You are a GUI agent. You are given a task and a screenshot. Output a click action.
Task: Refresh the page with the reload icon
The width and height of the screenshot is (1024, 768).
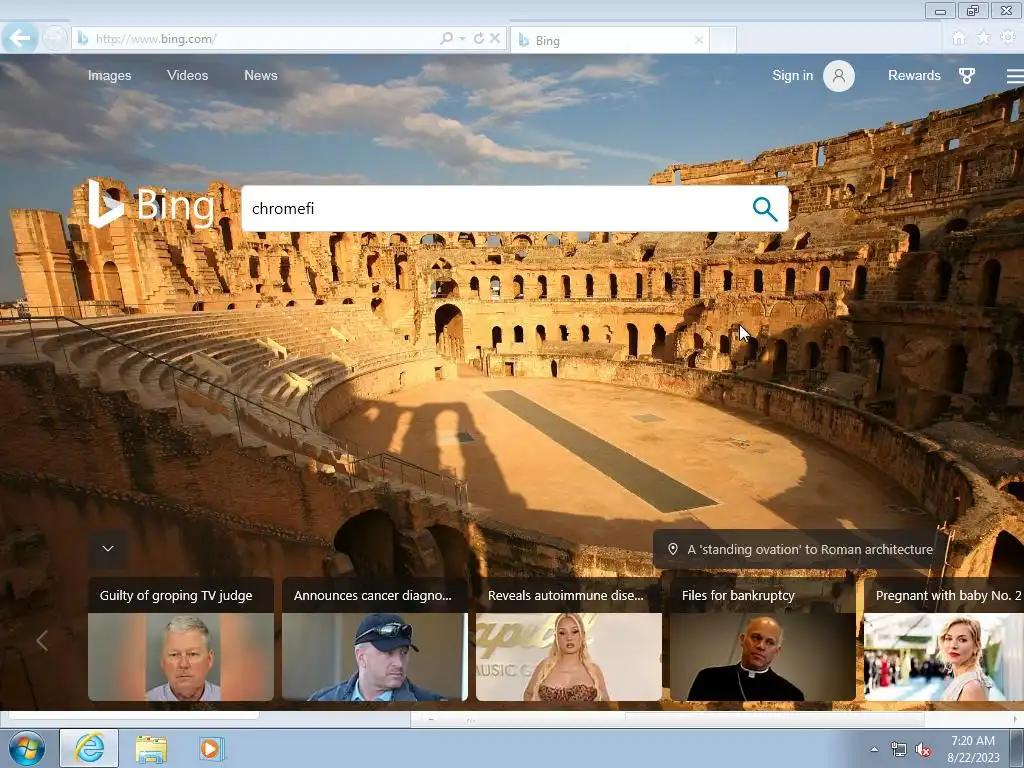(x=479, y=39)
